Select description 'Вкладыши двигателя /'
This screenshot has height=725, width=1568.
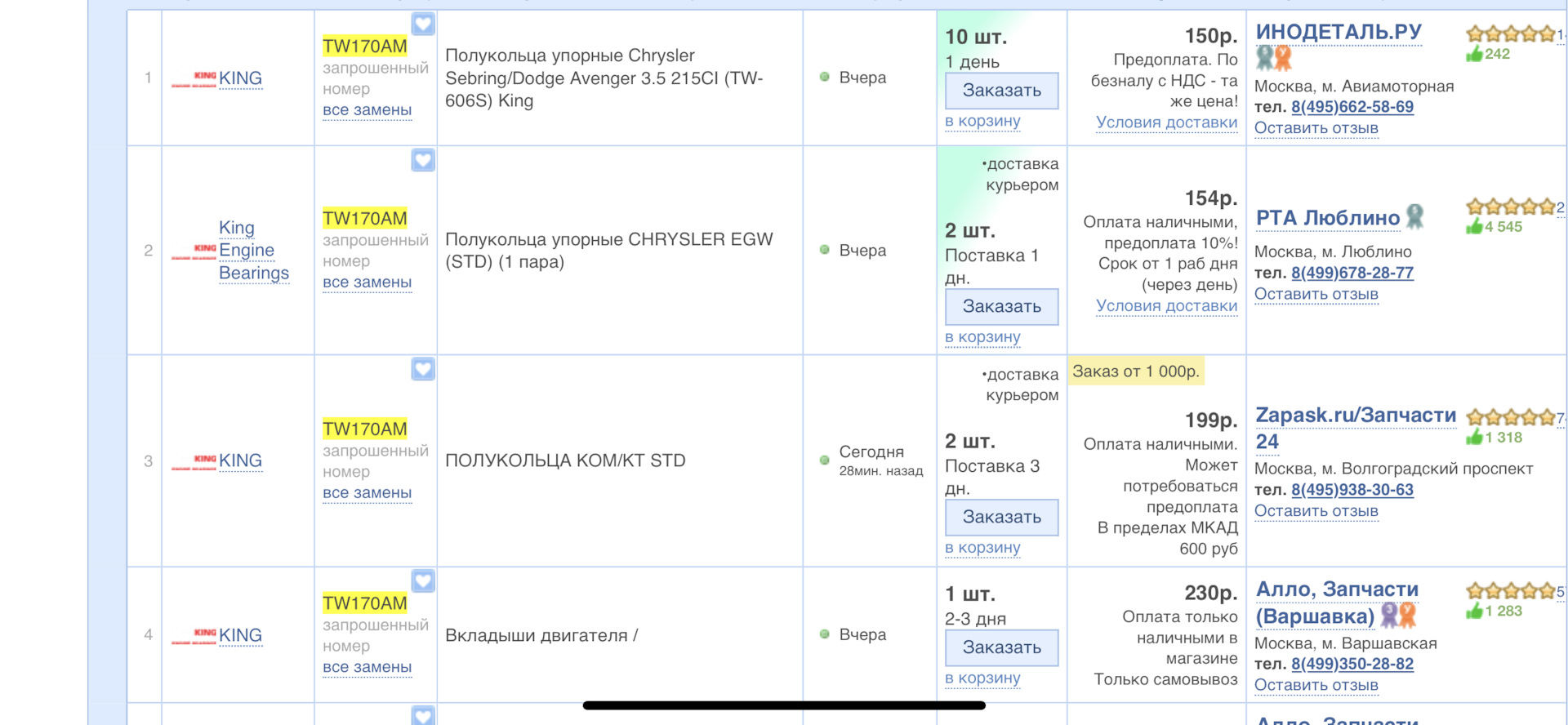(x=541, y=635)
